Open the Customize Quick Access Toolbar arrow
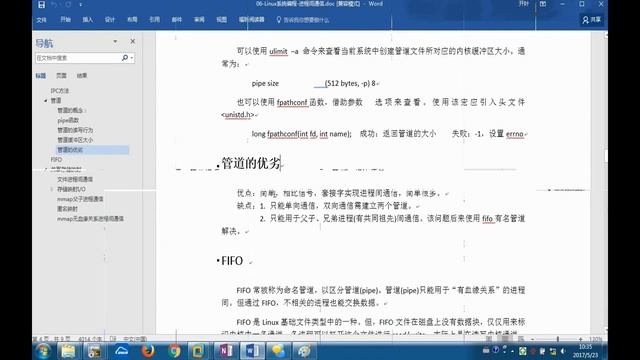The height and width of the screenshot is (360, 640). [80, 4]
